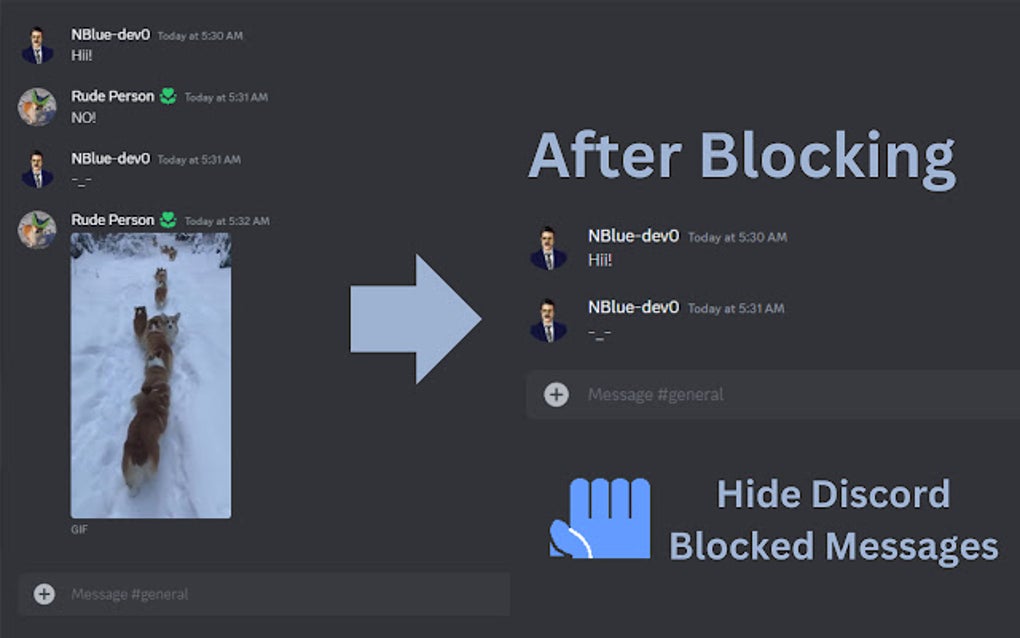1020x638 pixels.
Task: Click the -_- message from NBlue-dev0
Action: 79,180
